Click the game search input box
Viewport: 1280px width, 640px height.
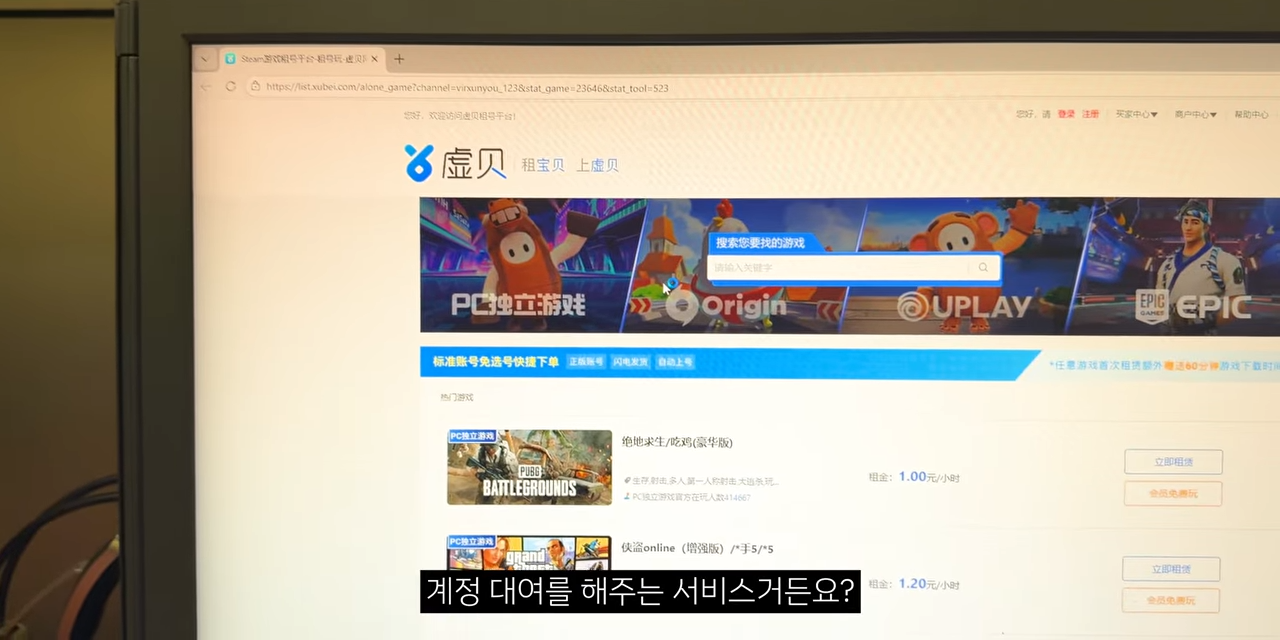[x=838, y=267]
